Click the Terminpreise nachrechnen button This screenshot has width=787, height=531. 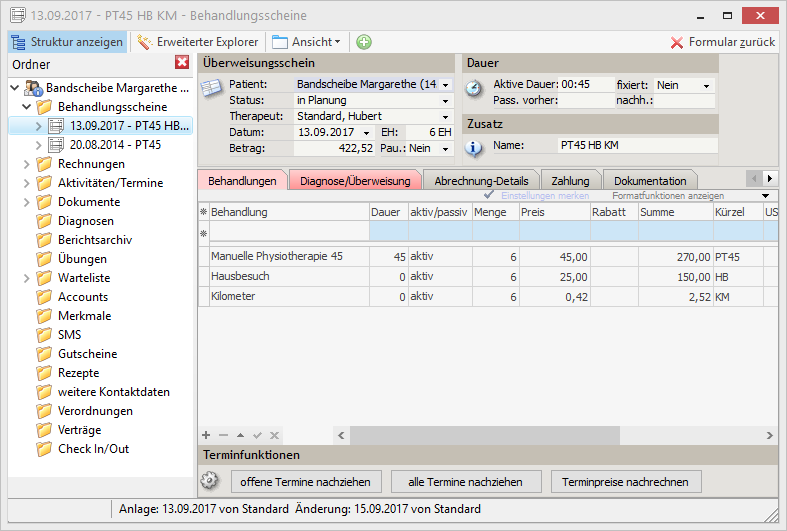[625, 482]
